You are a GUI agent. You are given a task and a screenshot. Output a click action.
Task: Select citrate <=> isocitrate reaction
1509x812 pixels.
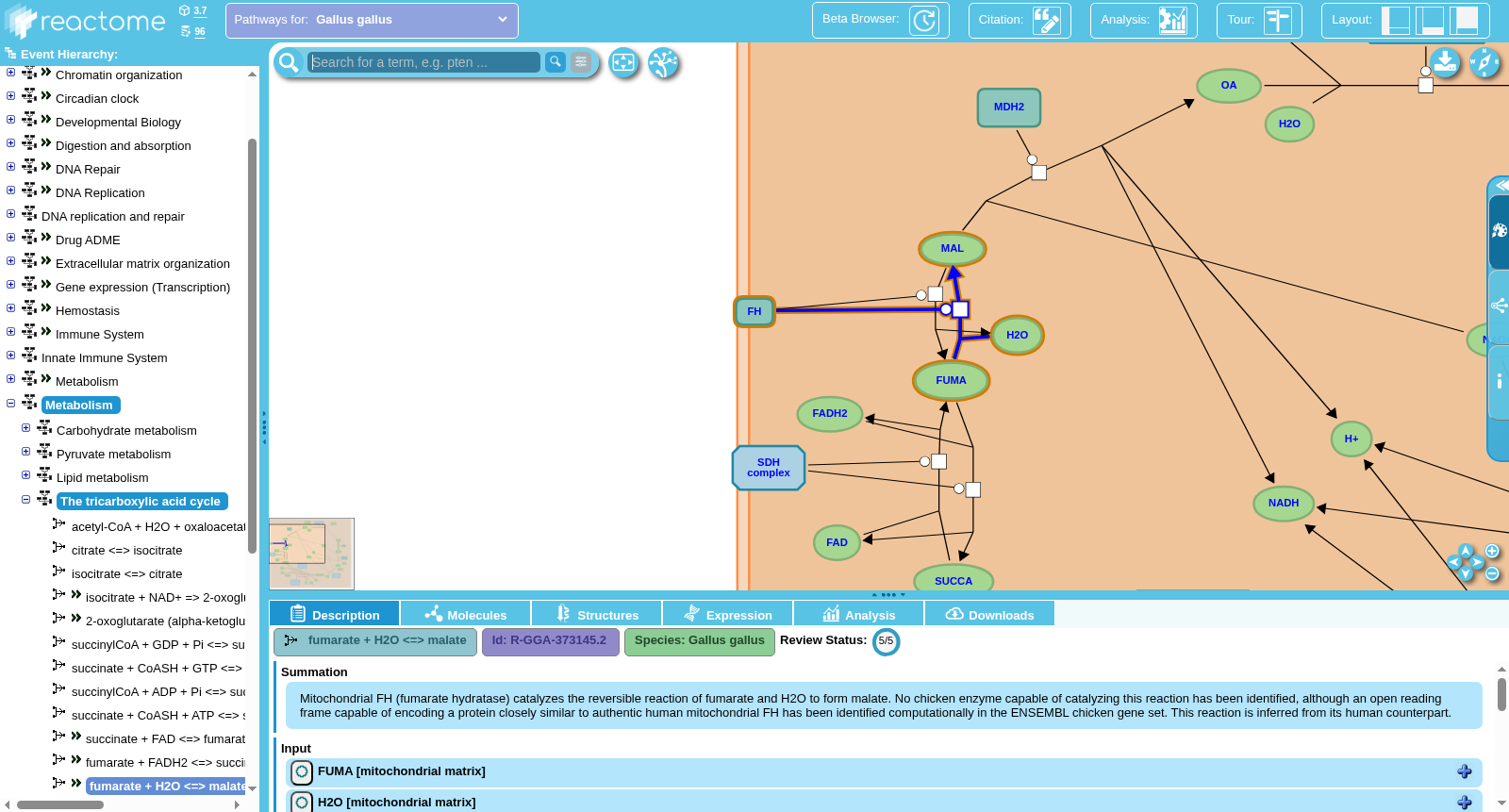126,551
